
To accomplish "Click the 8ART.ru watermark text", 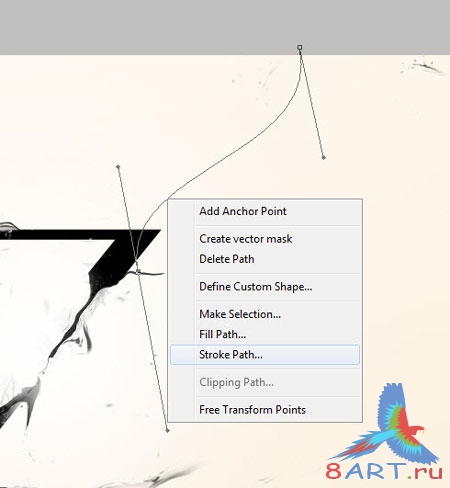I will click(384, 471).
